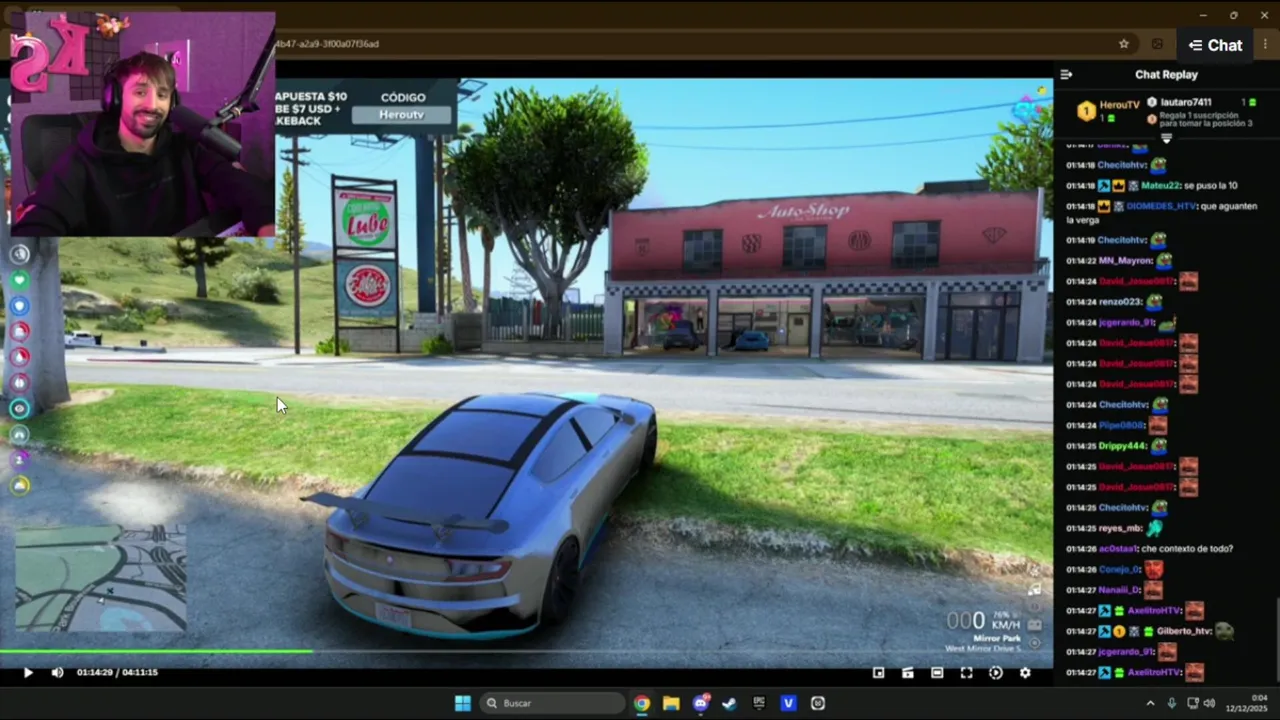Click speedometer KM/H readout

click(983, 622)
